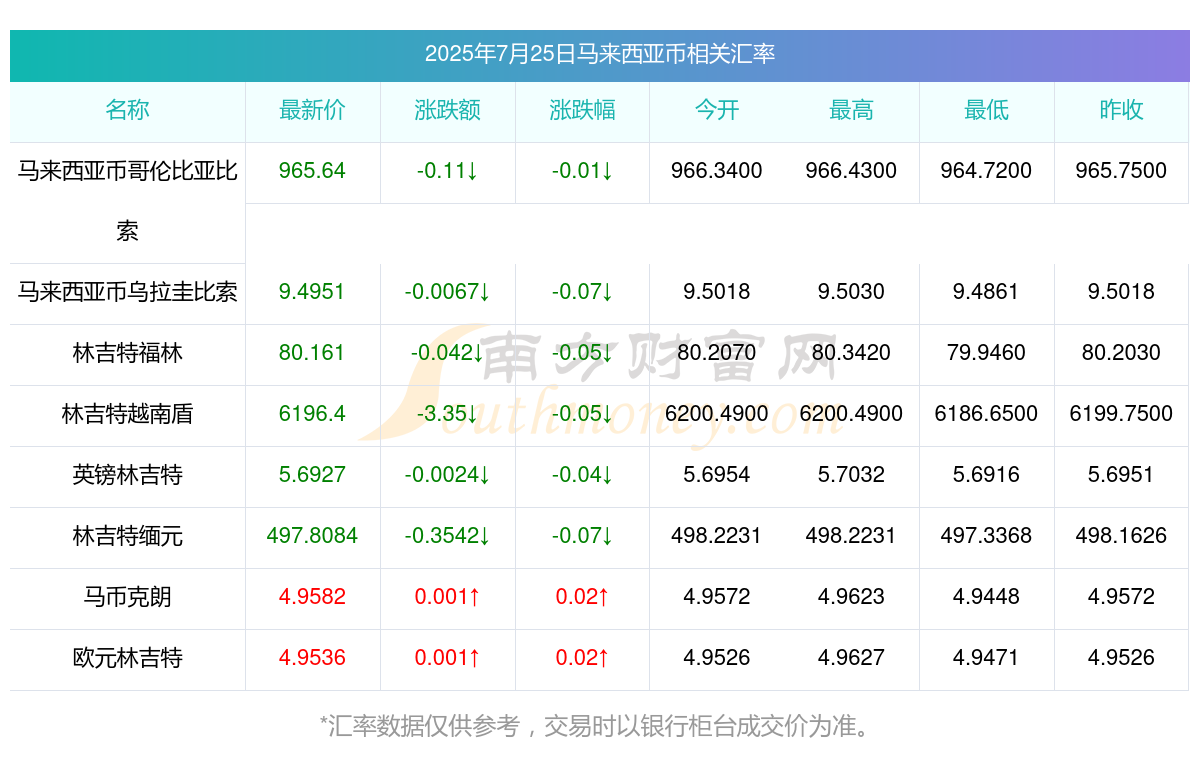Viewport: 1200px width, 757px height.
Task: Click high value 966.4300
Action: (851, 171)
